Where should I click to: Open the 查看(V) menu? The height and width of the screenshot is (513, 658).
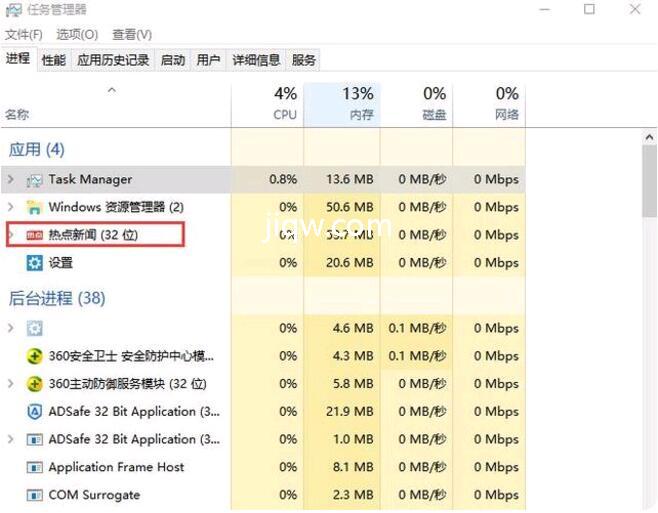pyautogui.click(x=132, y=35)
